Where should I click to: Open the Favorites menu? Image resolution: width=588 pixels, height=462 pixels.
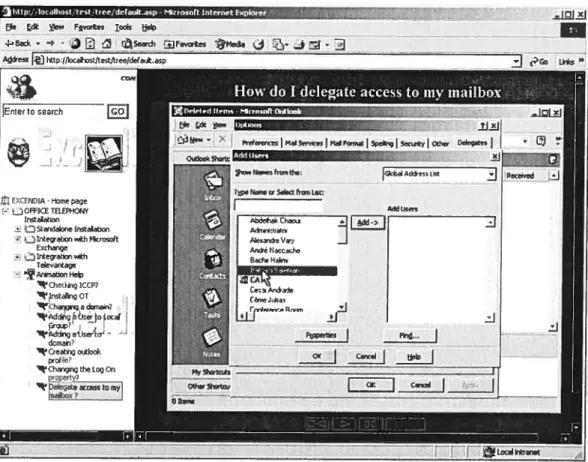tap(89, 27)
